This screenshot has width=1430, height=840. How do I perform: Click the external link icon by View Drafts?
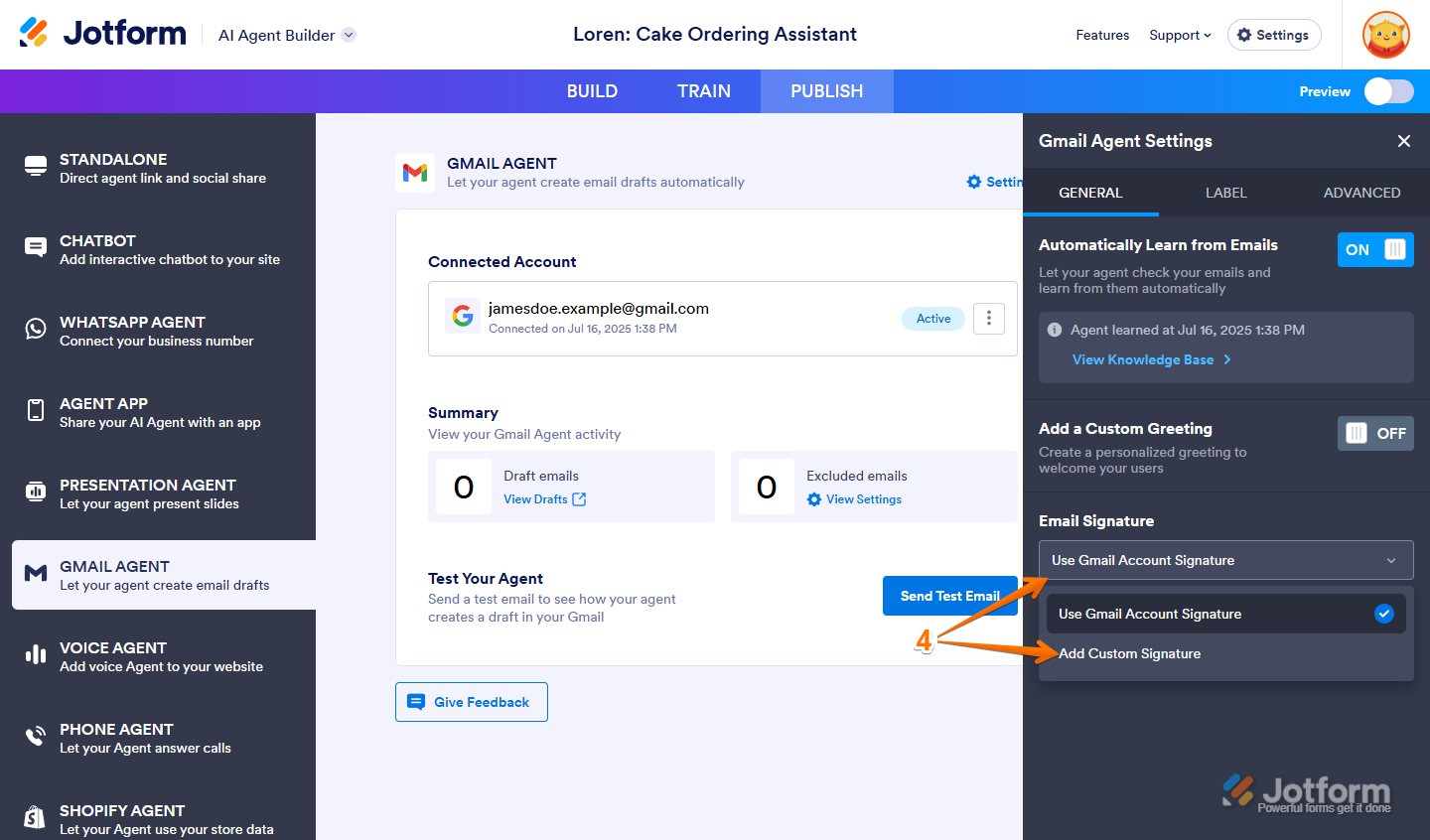pyautogui.click(x=579, y=499)
